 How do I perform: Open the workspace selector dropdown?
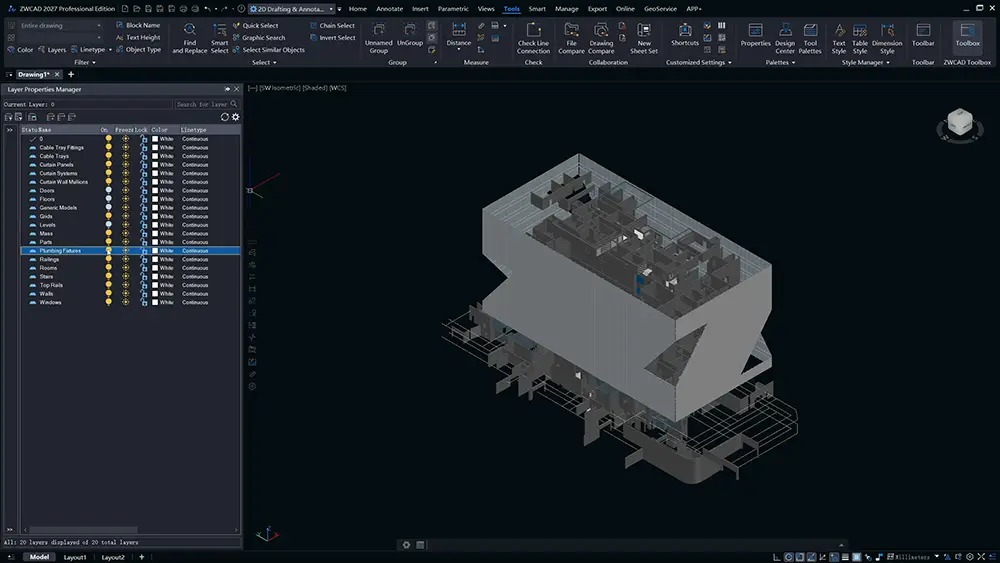pos(291,9)
